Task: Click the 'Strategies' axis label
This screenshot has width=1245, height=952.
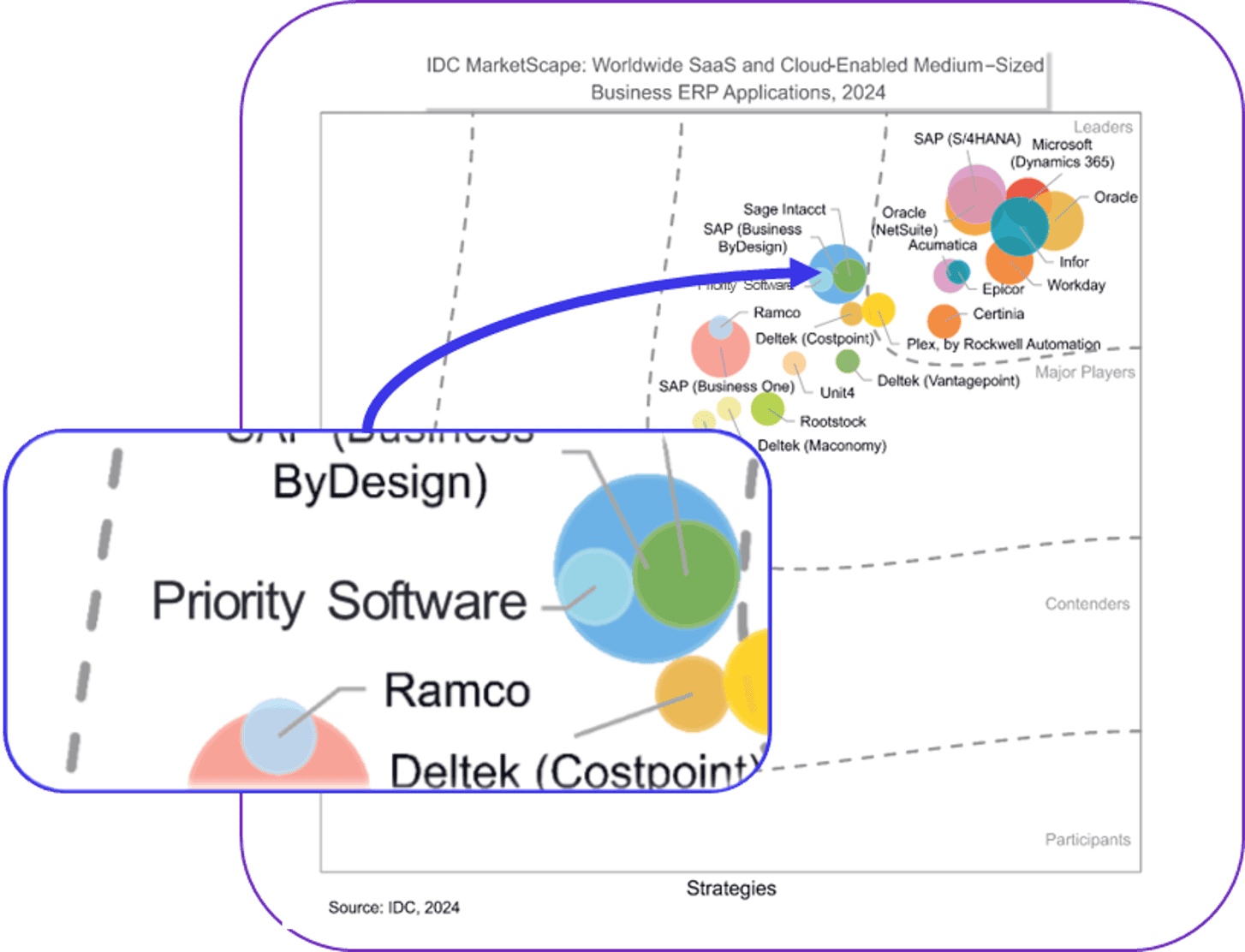Action: point(731,889)
